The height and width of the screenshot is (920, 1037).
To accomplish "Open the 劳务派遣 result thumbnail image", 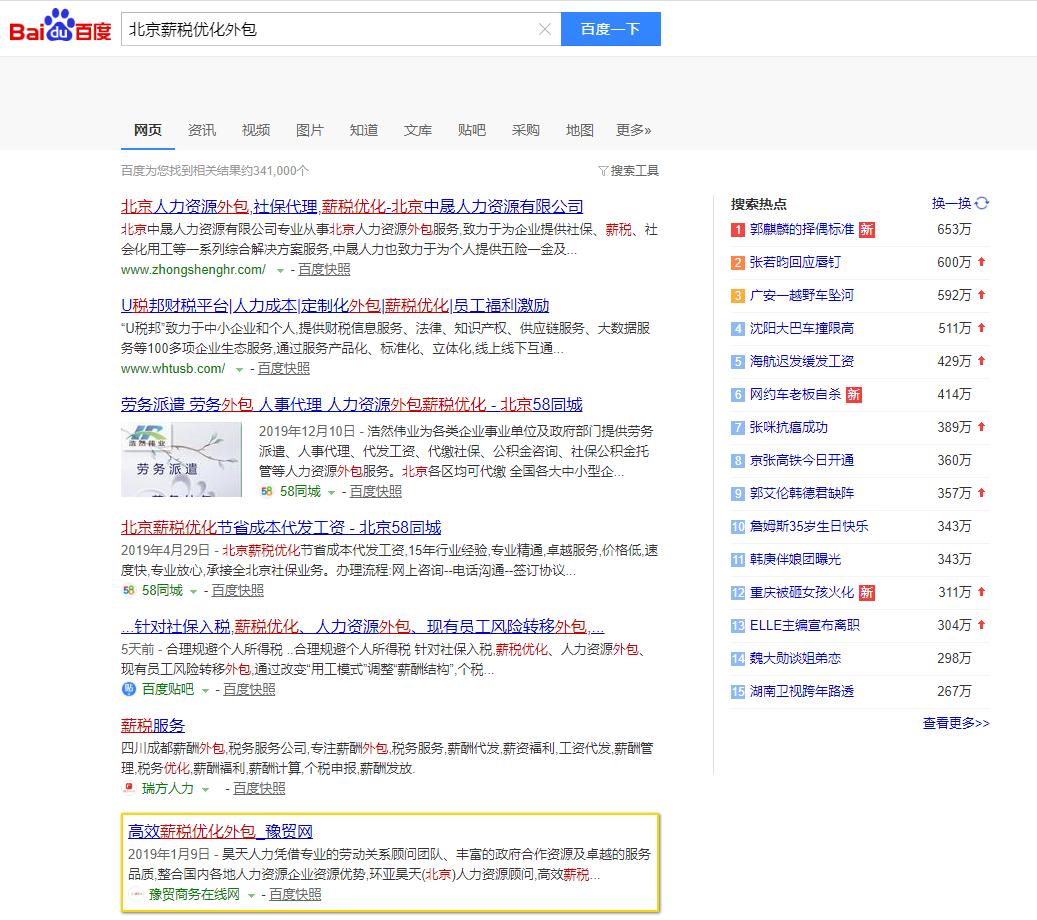I will pyautogui.click(x=181, y=459).
